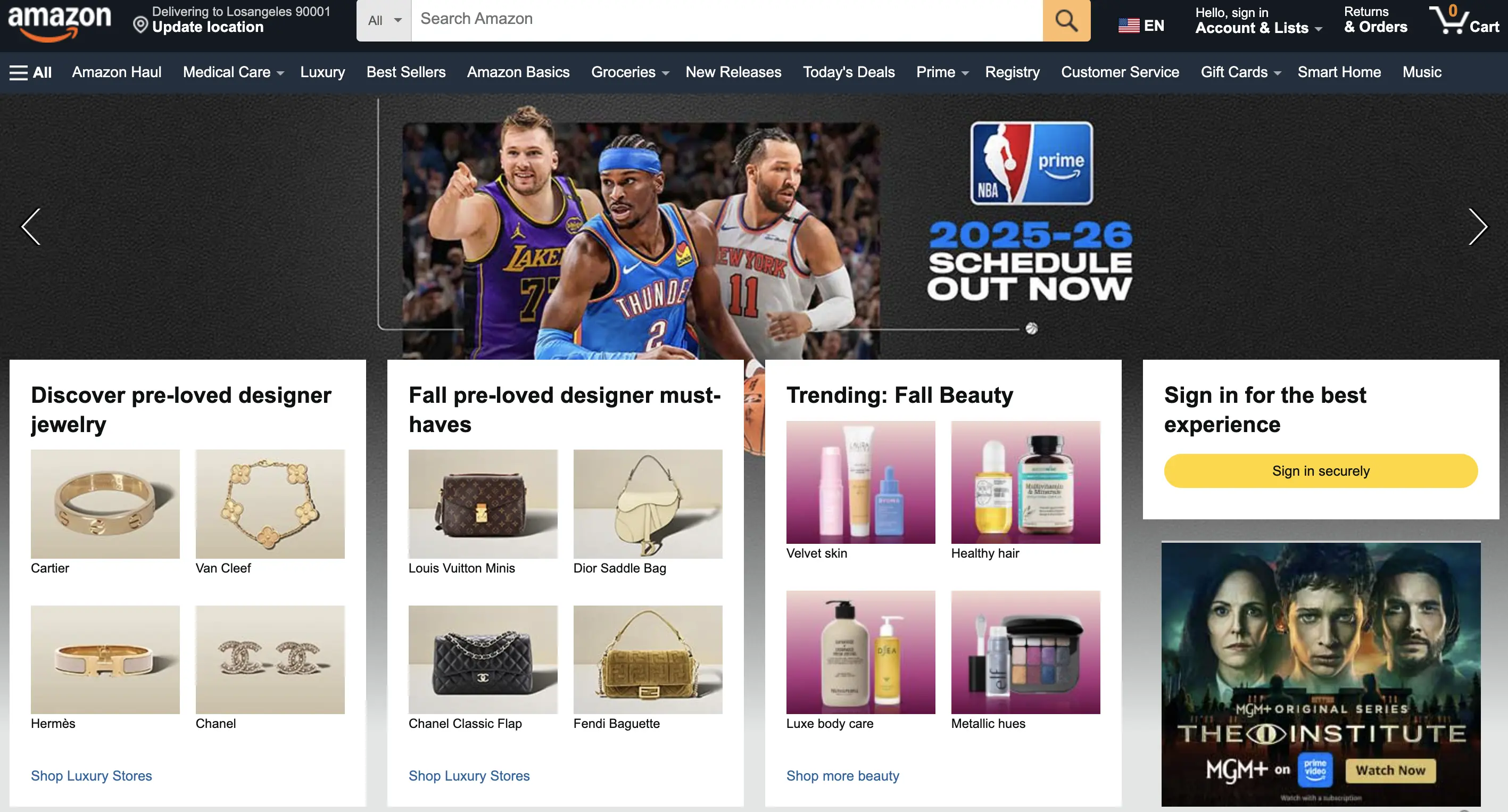
Task: Click the NBA Prime logo in banner
Action: 1031,163
